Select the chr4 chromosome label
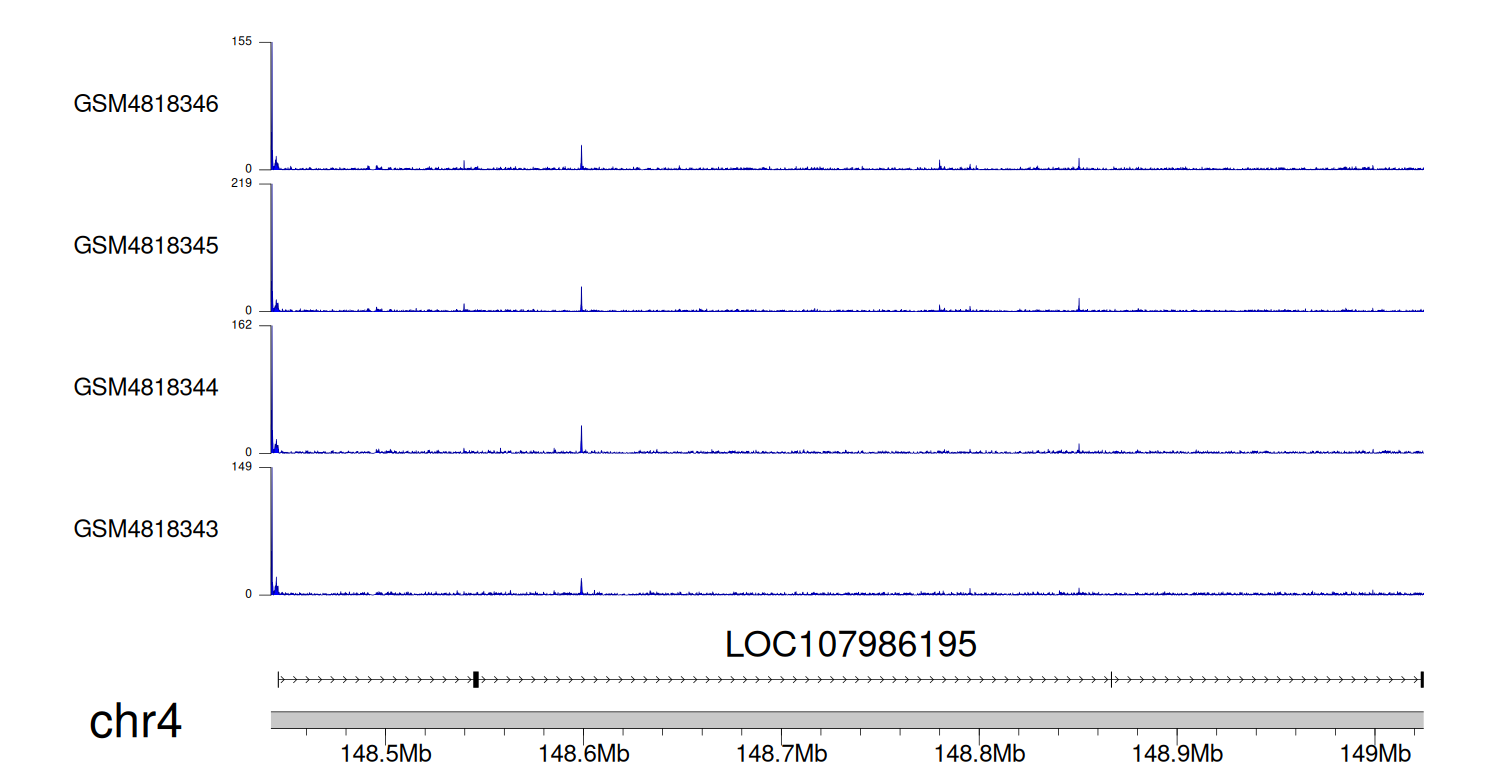Viewport: 1500px width, 780px height. pyautogui.click(x=135, y=722)
